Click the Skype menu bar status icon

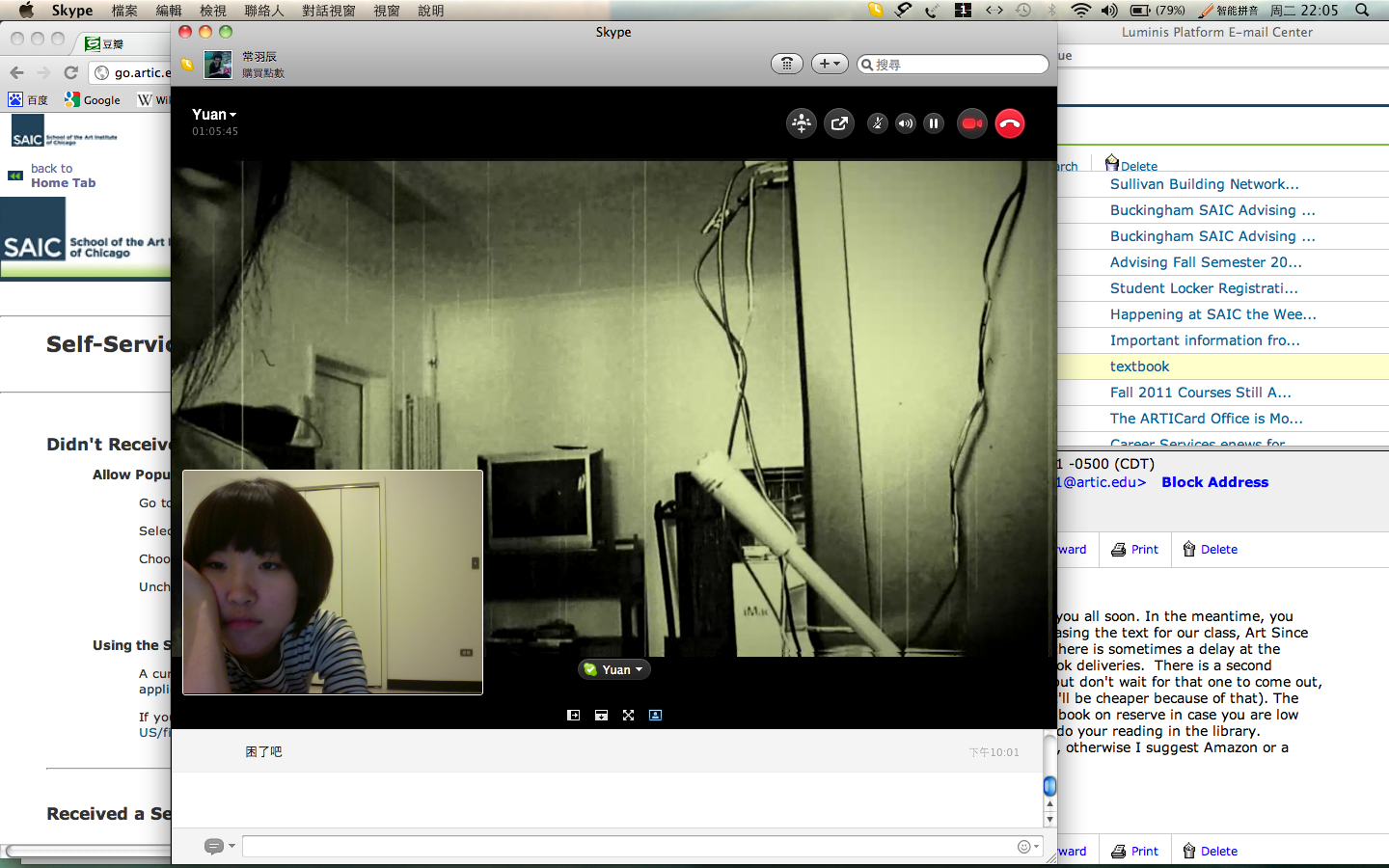(875, 11)
